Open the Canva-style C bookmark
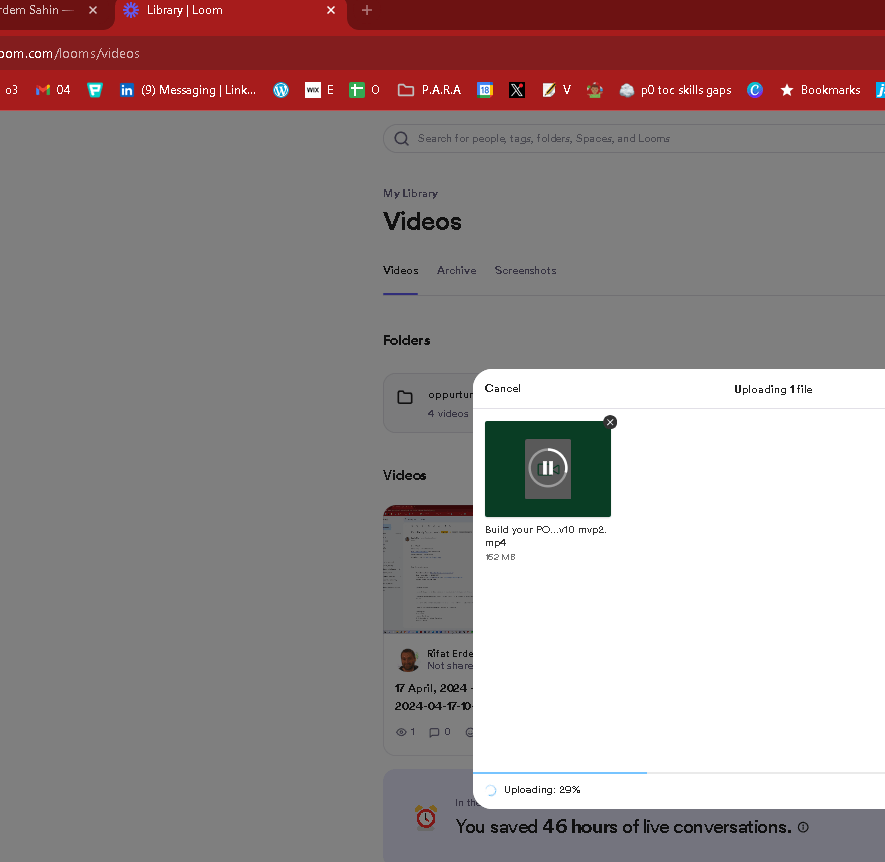 [755, 90]
